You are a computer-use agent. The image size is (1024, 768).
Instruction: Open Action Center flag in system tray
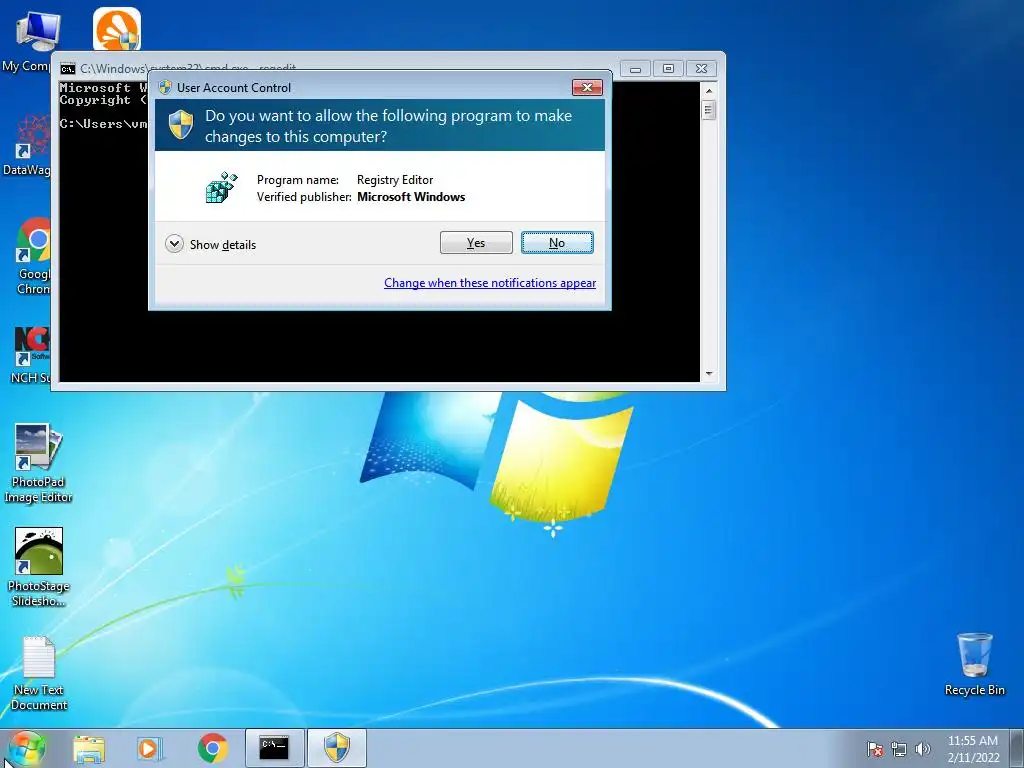tap(875, 749)
